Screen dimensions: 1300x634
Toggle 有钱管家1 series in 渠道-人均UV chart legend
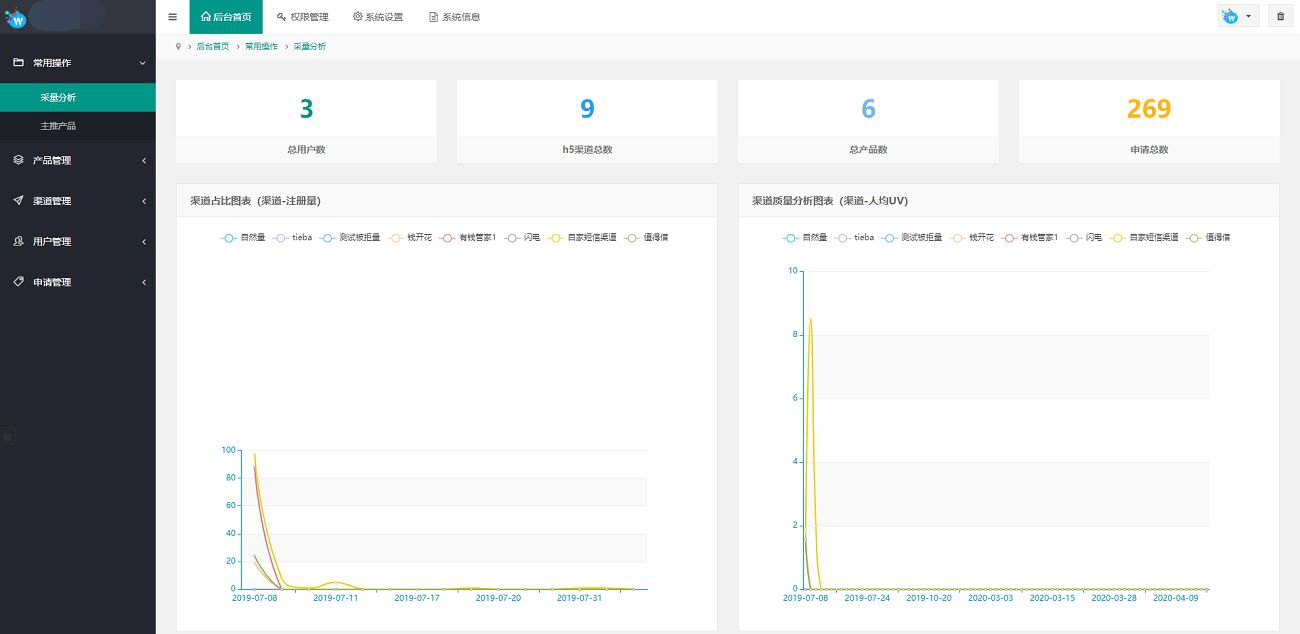pos(1030,238)
